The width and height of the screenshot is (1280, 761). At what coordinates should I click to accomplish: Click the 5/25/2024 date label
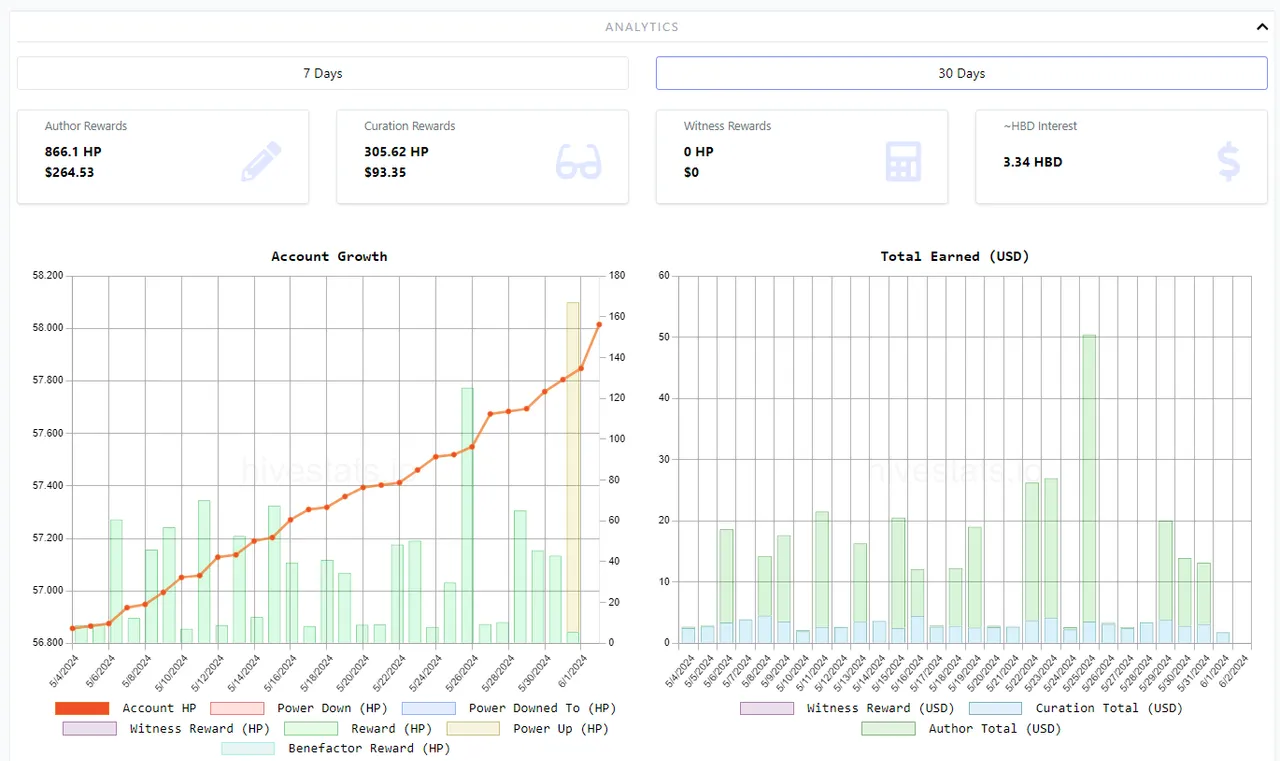coord(1082,672)
